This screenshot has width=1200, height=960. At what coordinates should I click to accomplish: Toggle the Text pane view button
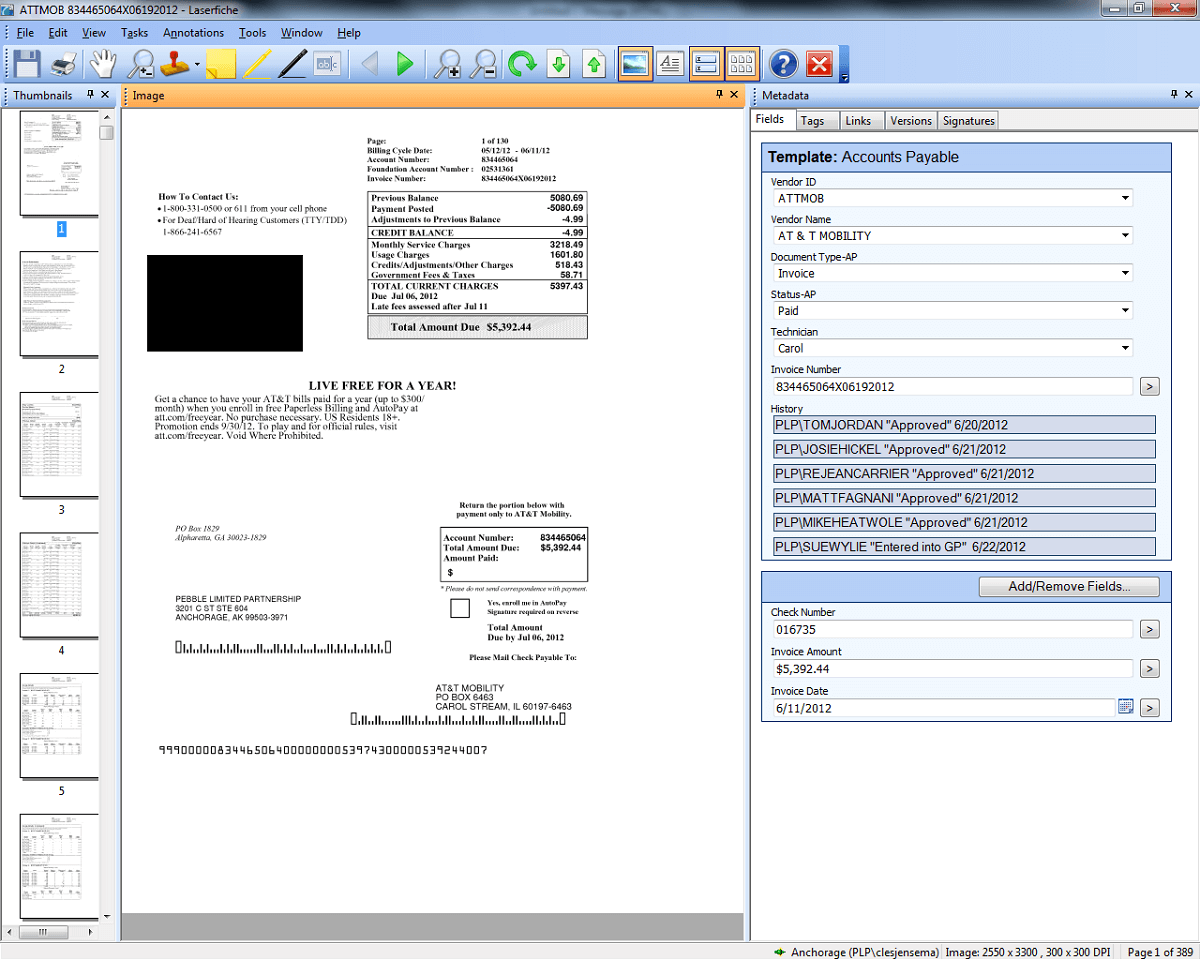(x=670, y=63)
